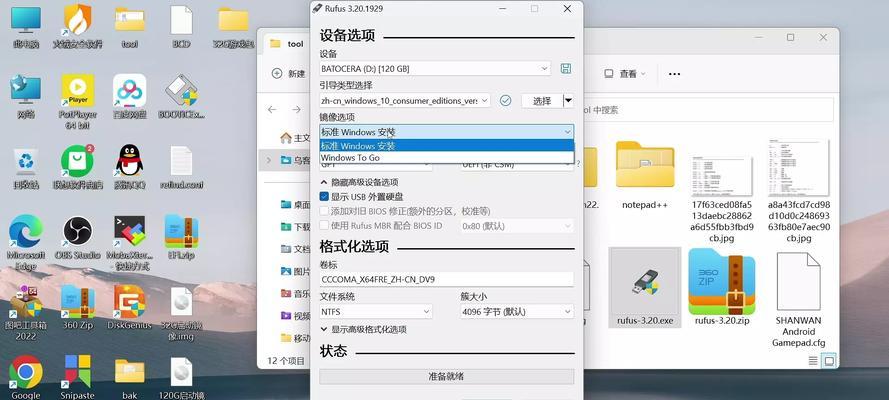Click the Explorer large icons view button
This screenshot has height=400, width=889.
tap(829, 360)
